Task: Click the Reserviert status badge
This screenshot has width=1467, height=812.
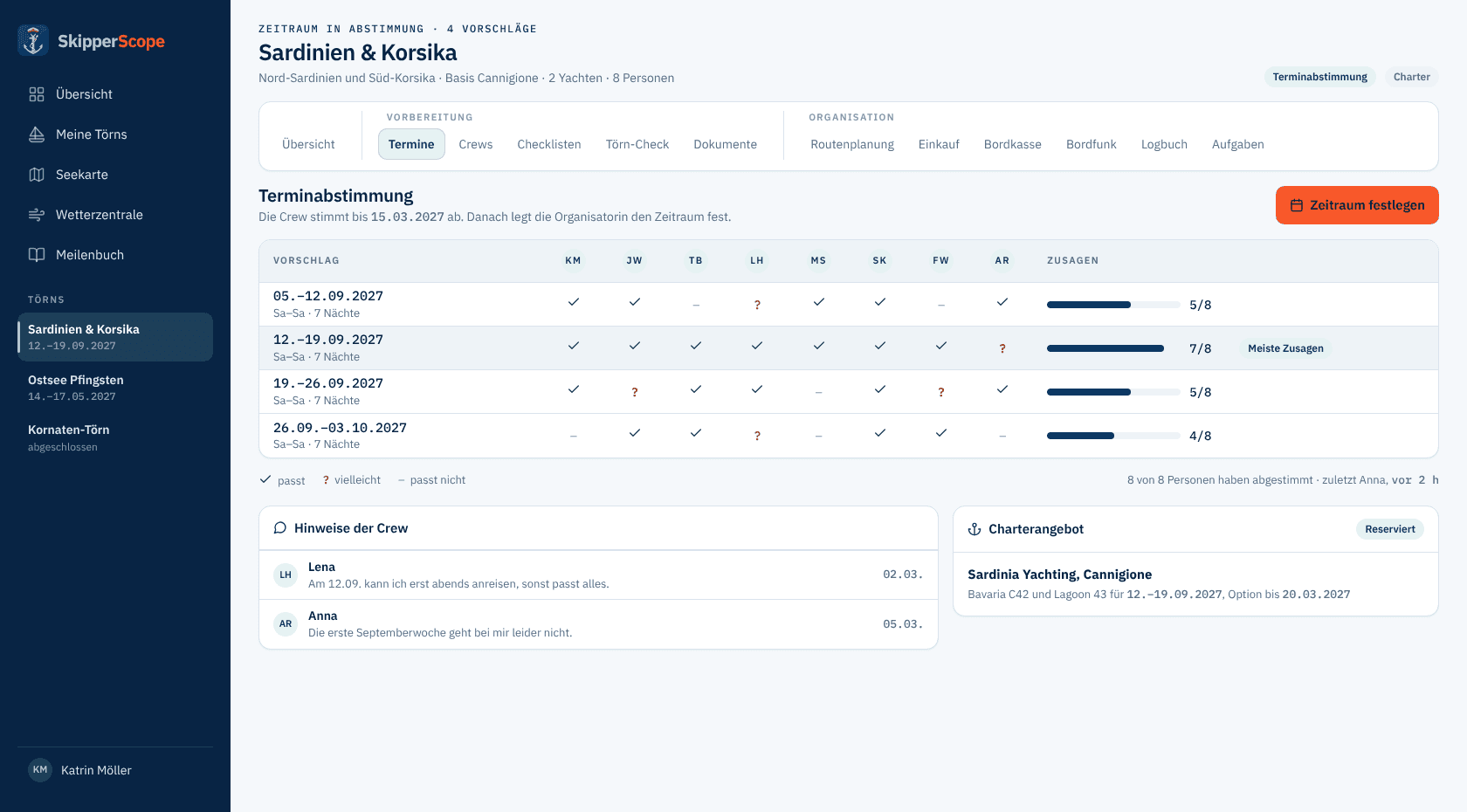Action: (1390, 529)
